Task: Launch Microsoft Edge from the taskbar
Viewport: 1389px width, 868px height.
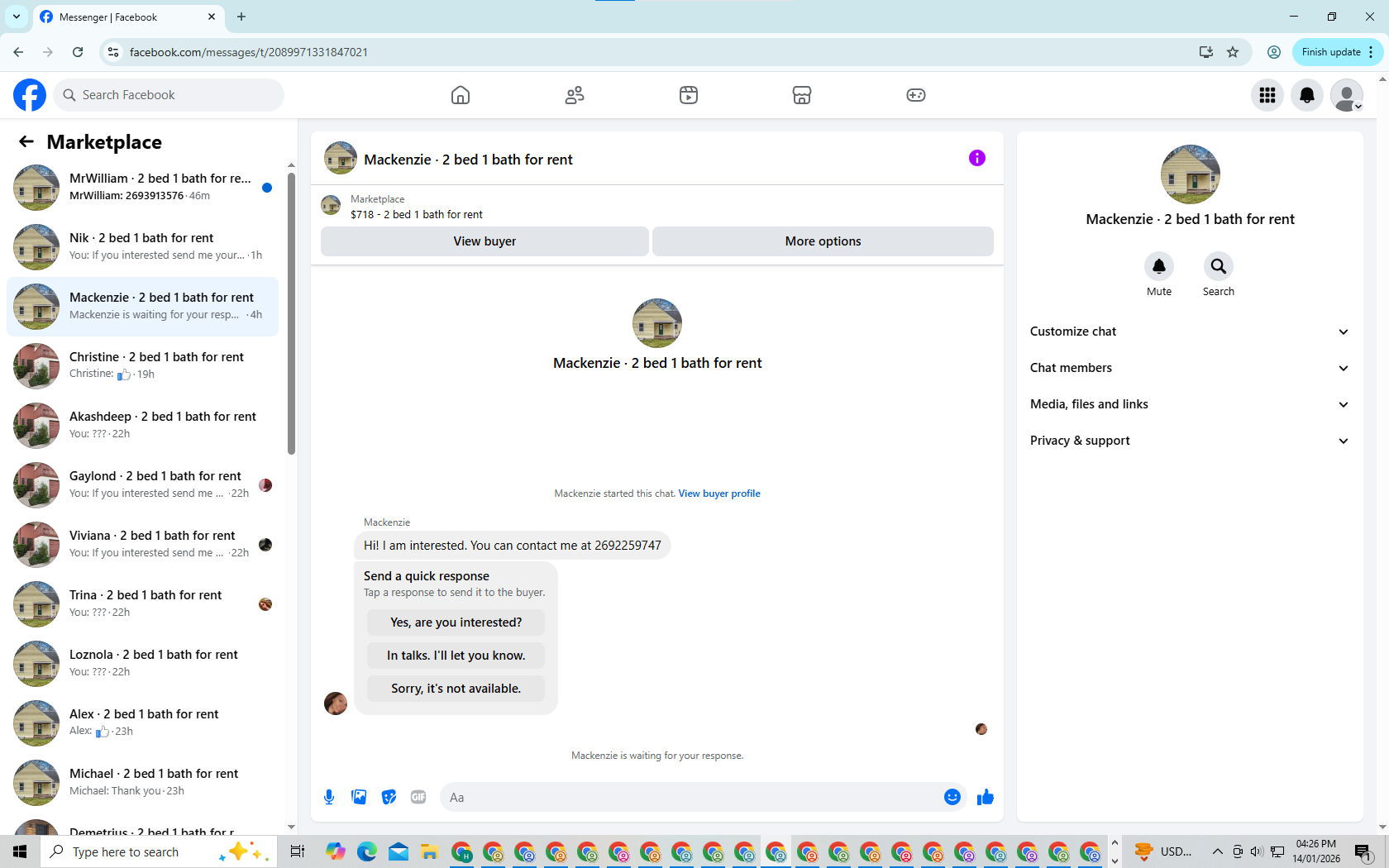Action: pos(367,851)
